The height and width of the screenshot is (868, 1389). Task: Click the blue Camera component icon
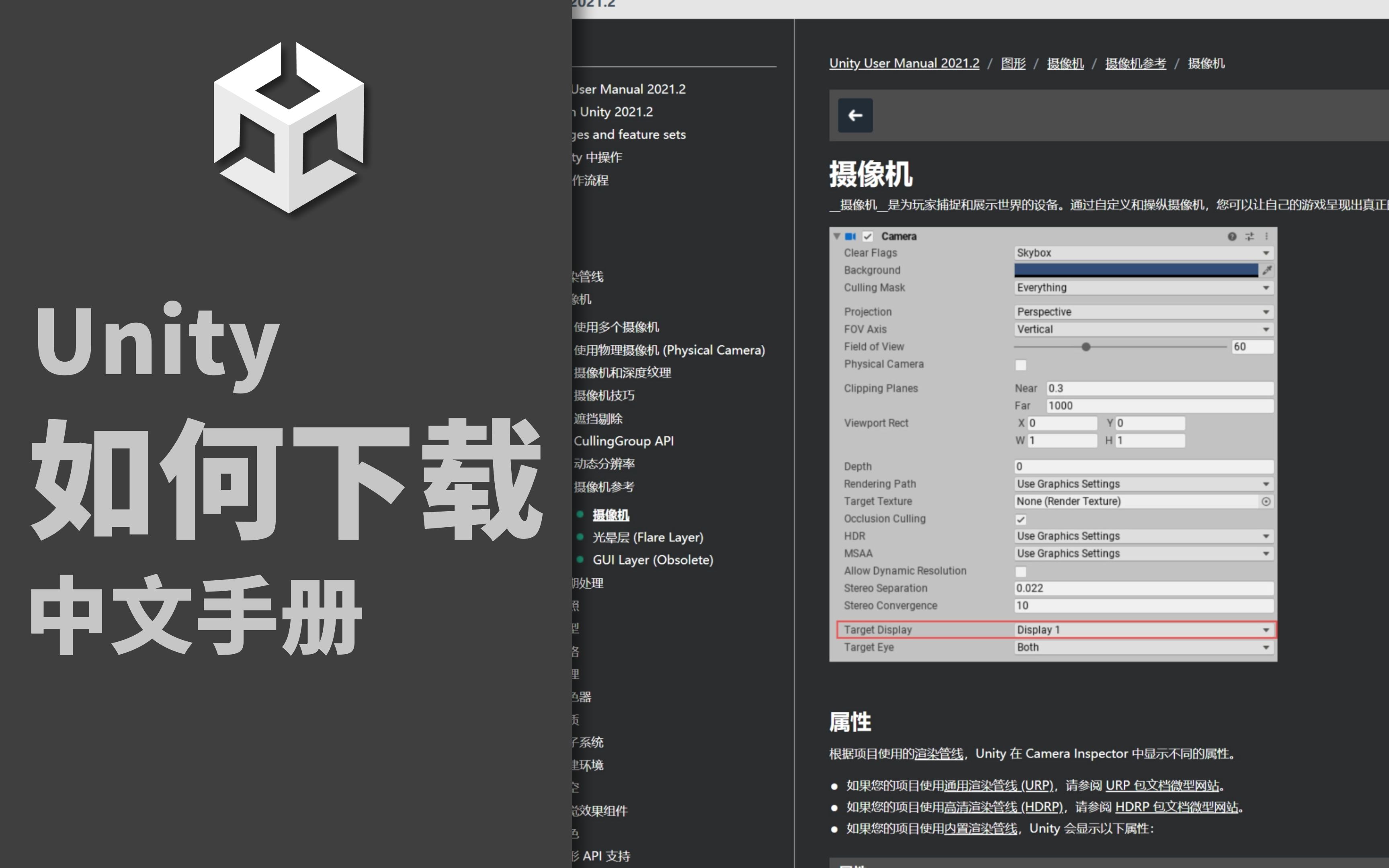850,237
